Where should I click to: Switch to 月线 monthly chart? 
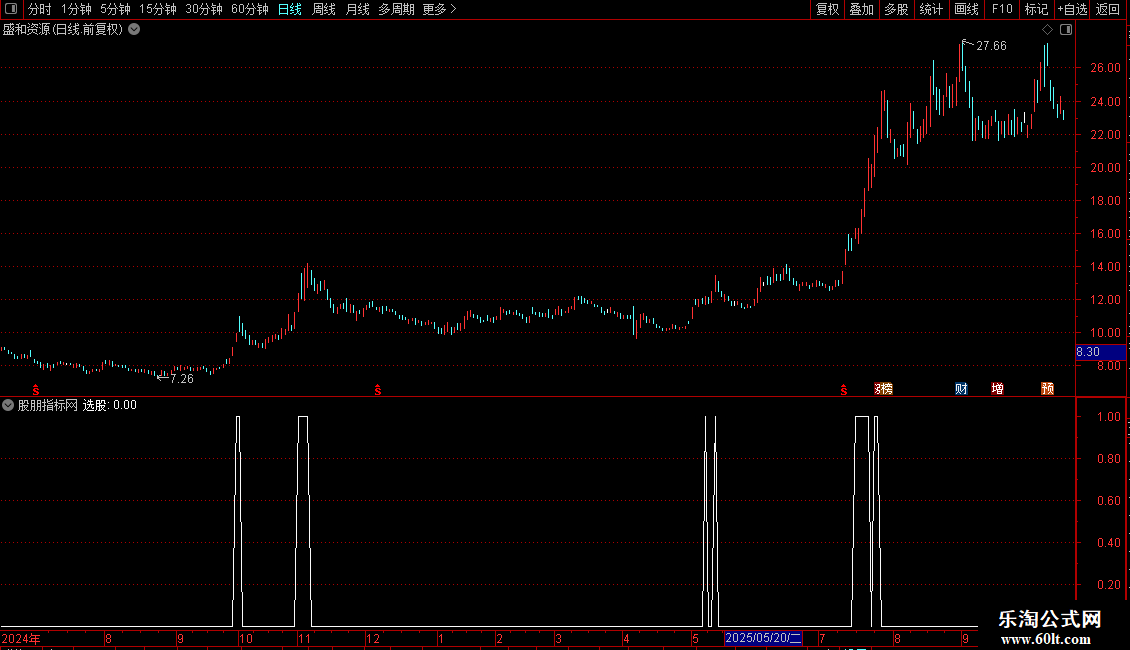pos(357,9)
